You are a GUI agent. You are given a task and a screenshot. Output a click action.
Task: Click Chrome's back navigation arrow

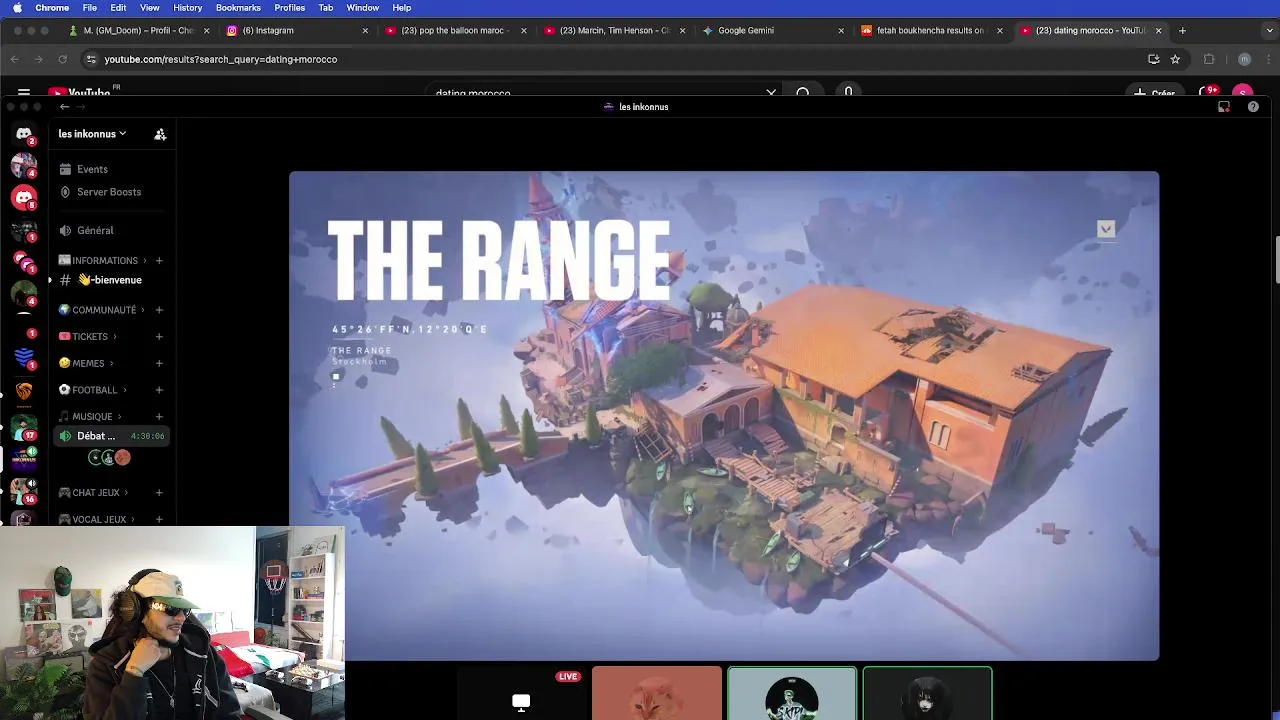(x=15, y=59)
